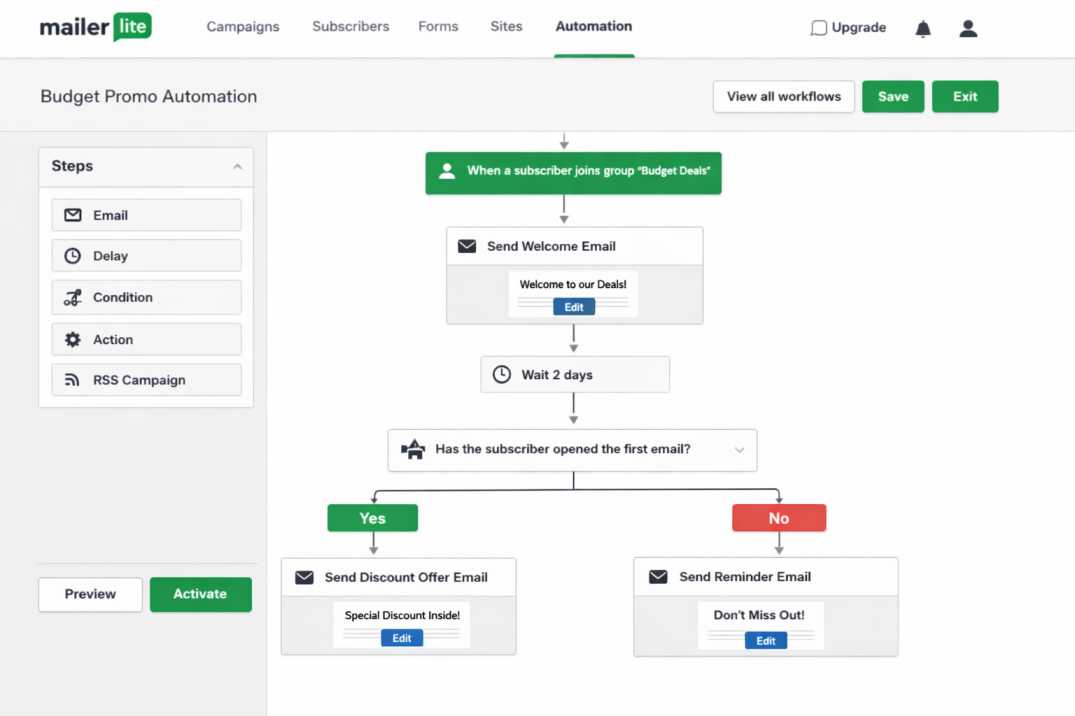Click the RSS Campaign feed icon
The height and width of the screenshot is (716, 1075).
pyautogui.click(x=73, y=380)
